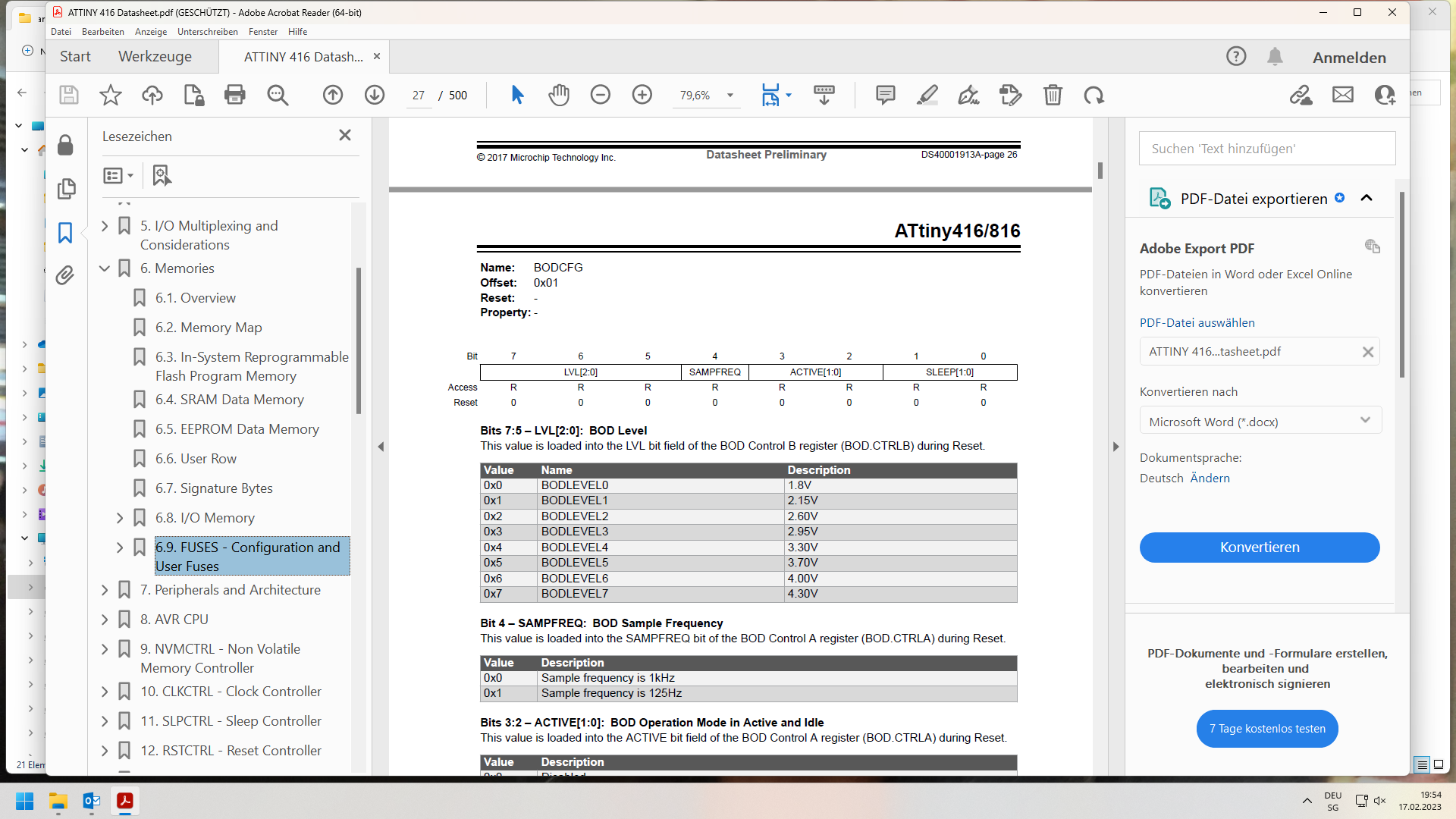Open the attachments paperclip panel icon

pyautogui.click(x=65, y=275)
